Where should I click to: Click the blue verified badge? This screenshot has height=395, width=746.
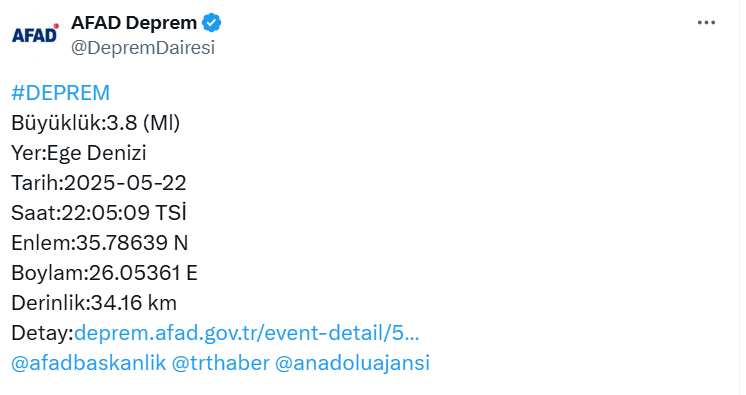[211, 22]
